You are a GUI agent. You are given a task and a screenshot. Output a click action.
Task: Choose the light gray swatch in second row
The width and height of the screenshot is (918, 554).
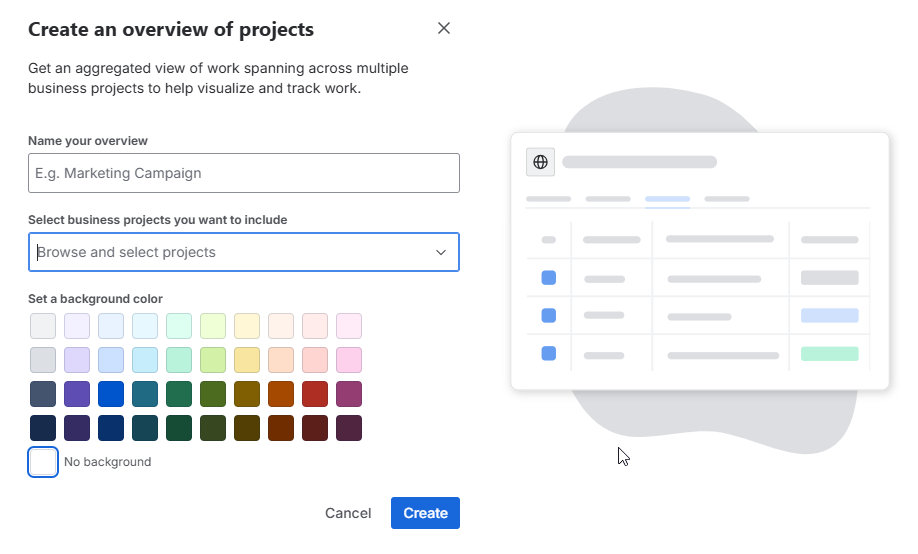tap(43, 360)
